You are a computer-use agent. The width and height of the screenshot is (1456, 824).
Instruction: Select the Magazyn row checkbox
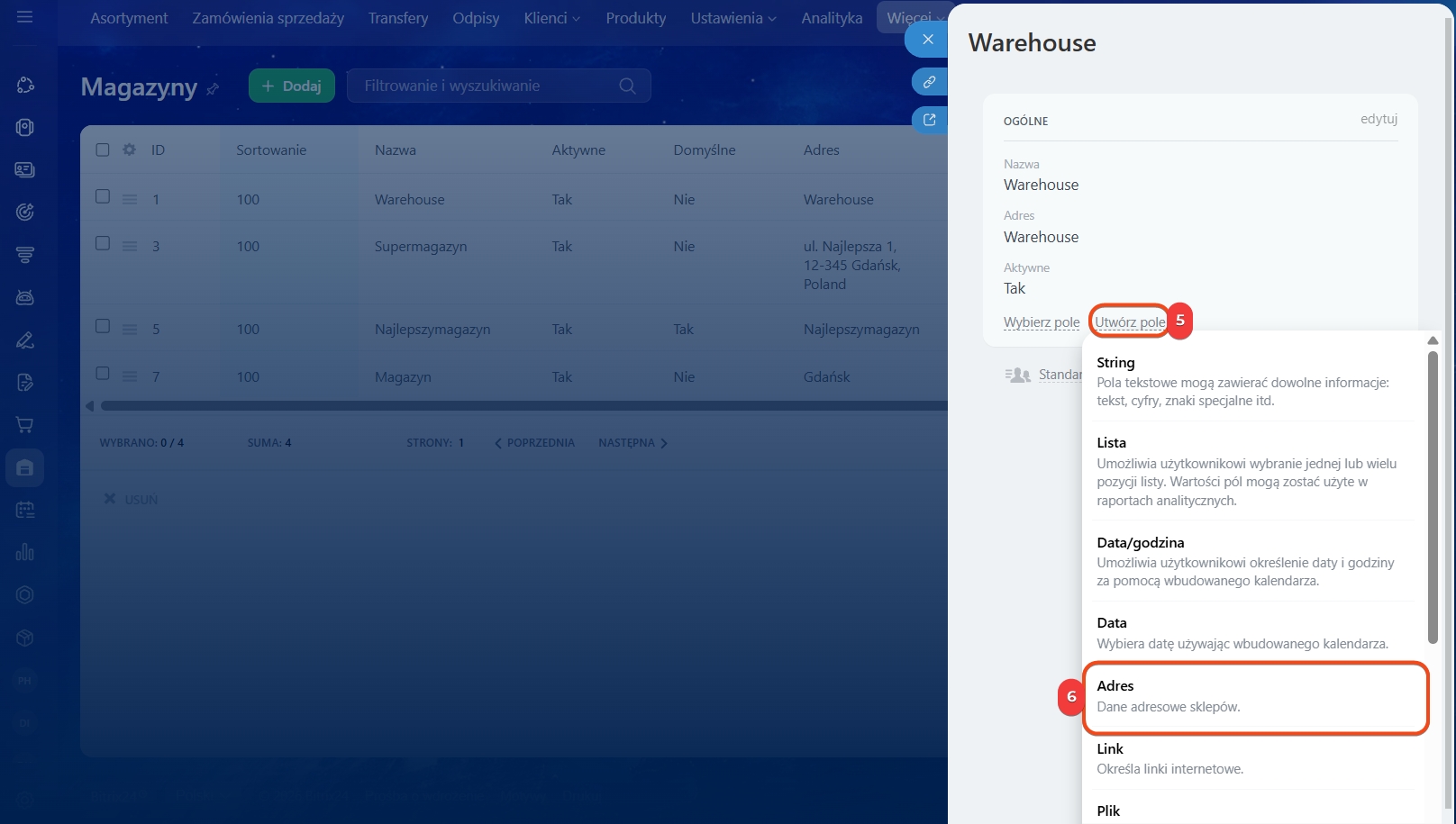click(103, 374)
